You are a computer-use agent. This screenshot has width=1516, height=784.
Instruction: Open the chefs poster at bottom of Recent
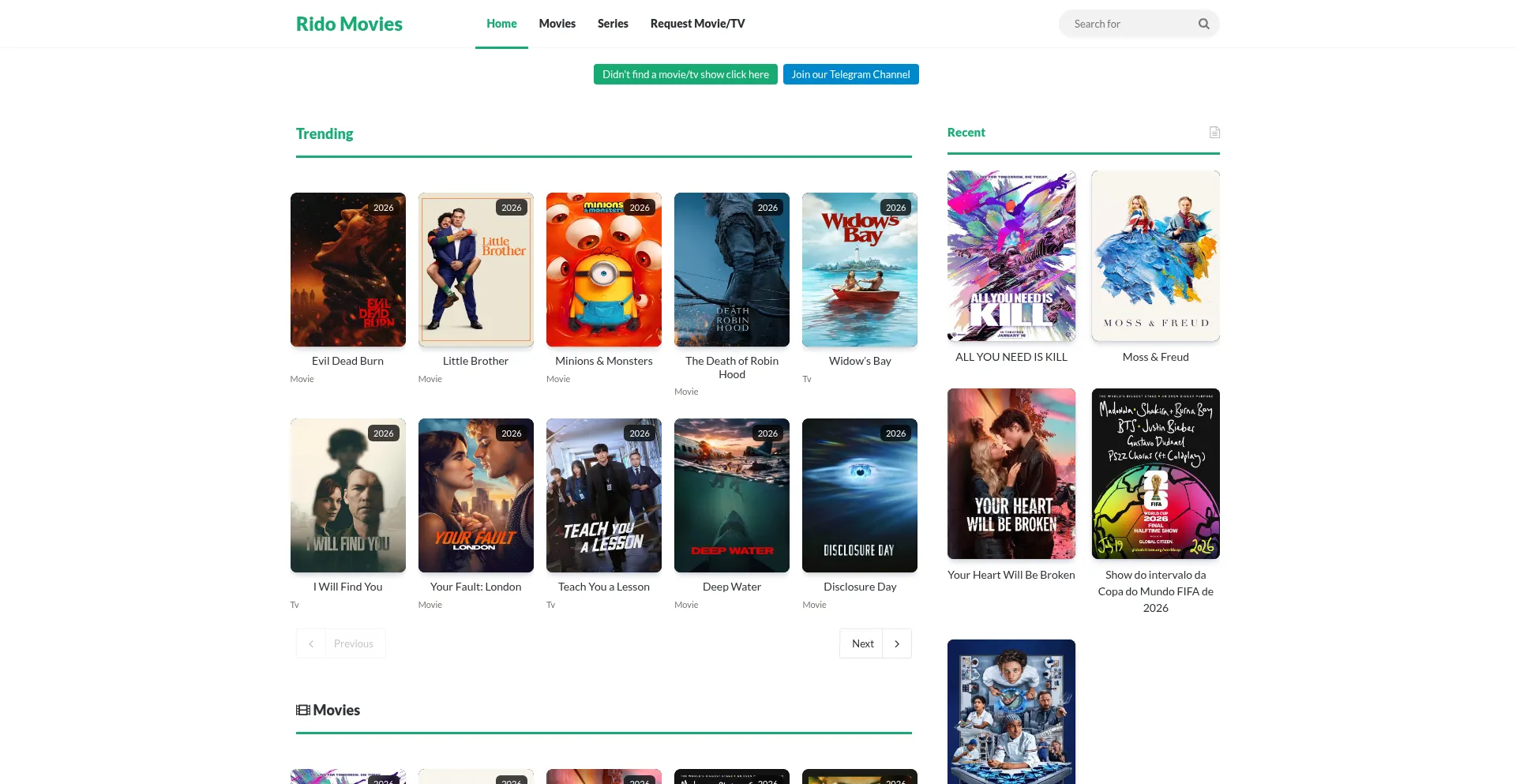tap(1011, 711)
